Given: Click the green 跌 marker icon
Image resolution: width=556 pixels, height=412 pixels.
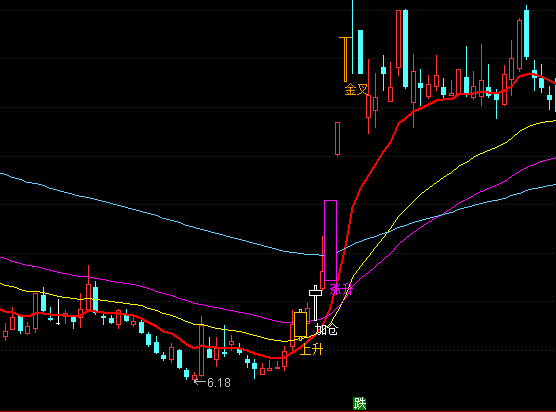Looking at the screenshot, I should [360, 403].
